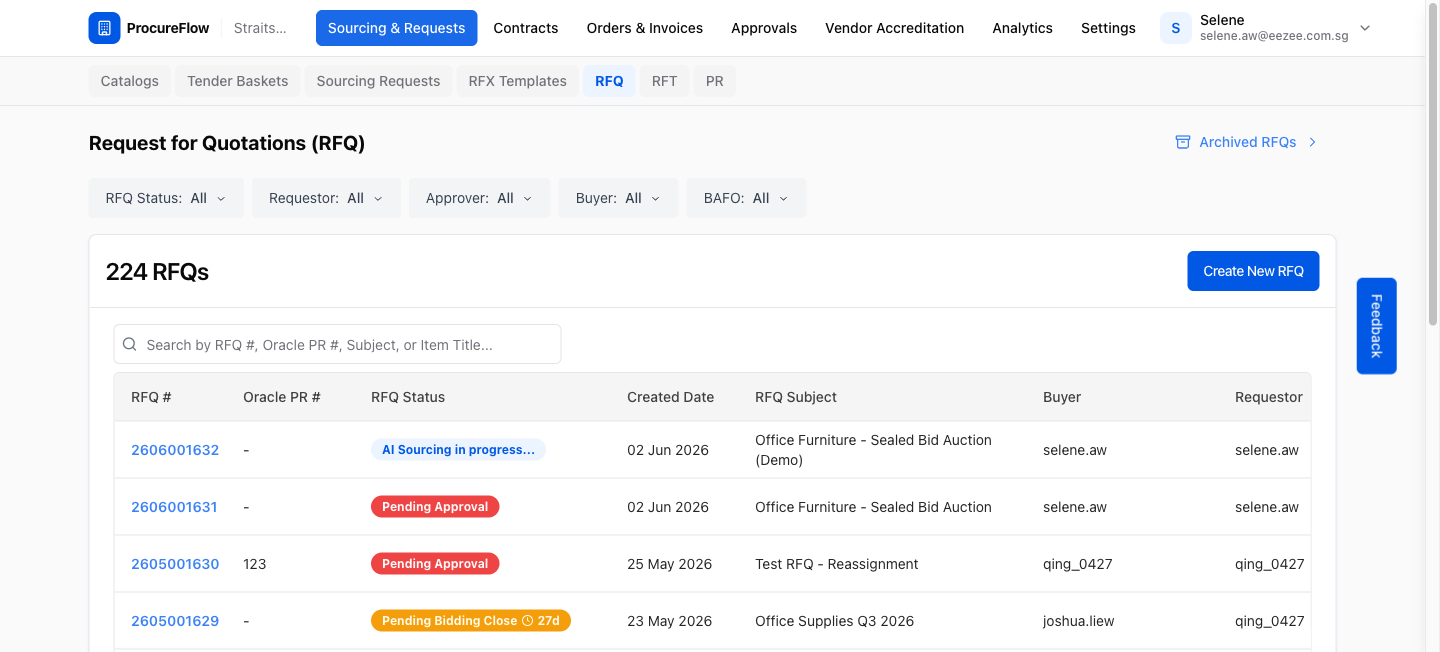
Task: Open the Approver filter dropdown
Action: (x=479, y=198)
